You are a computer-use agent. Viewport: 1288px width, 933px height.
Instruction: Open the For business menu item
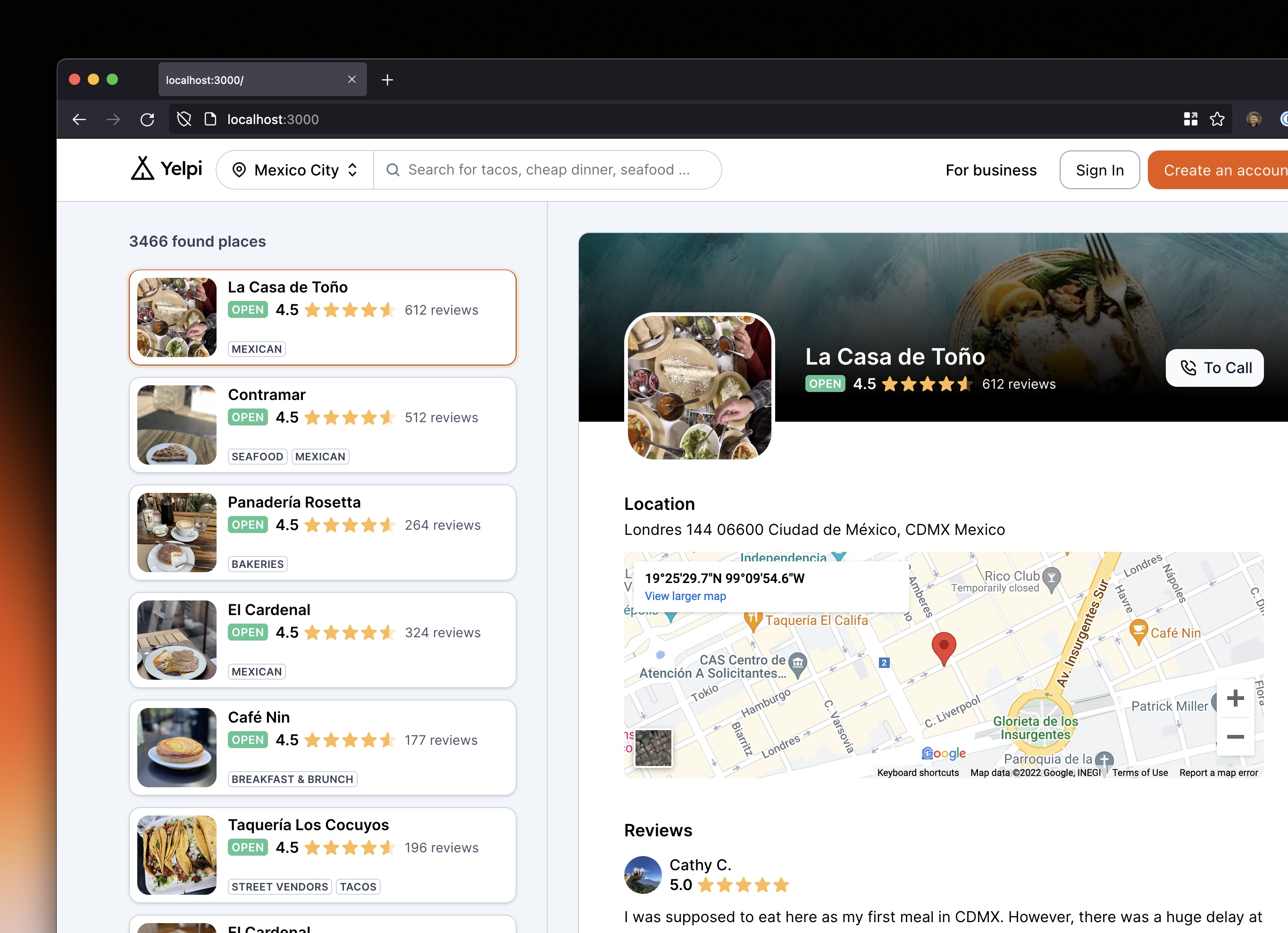pos(990,170)
